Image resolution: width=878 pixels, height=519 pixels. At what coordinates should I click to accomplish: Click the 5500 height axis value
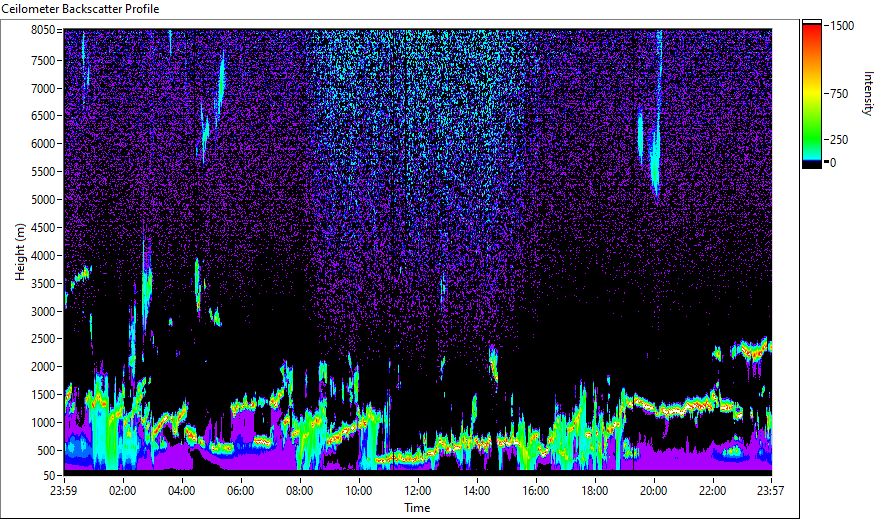click(43, 172)
